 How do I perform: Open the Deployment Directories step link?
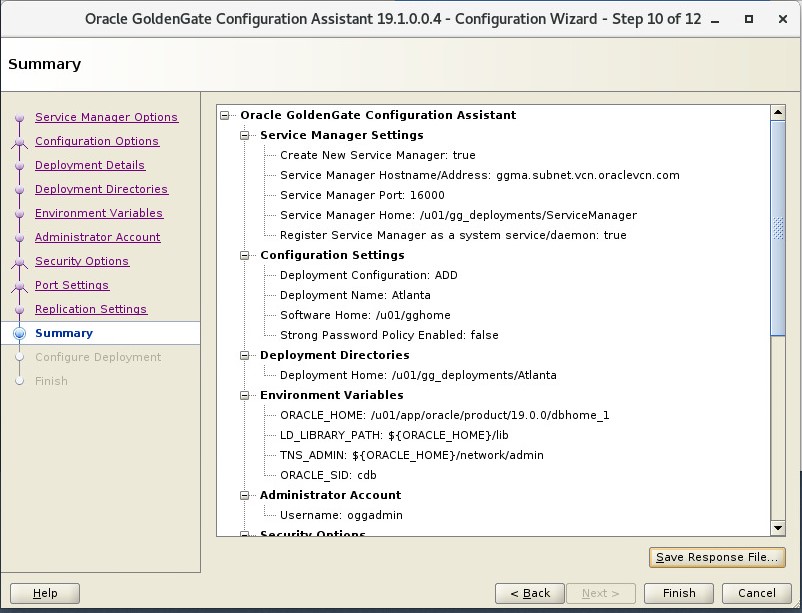tap(101, 189)
